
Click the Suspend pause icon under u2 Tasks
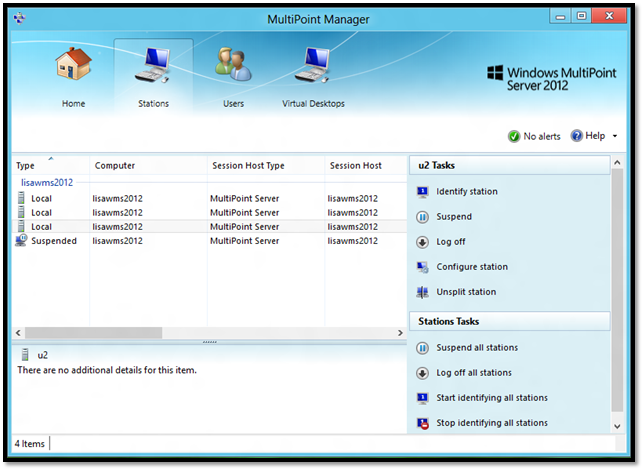coord(422,217)
